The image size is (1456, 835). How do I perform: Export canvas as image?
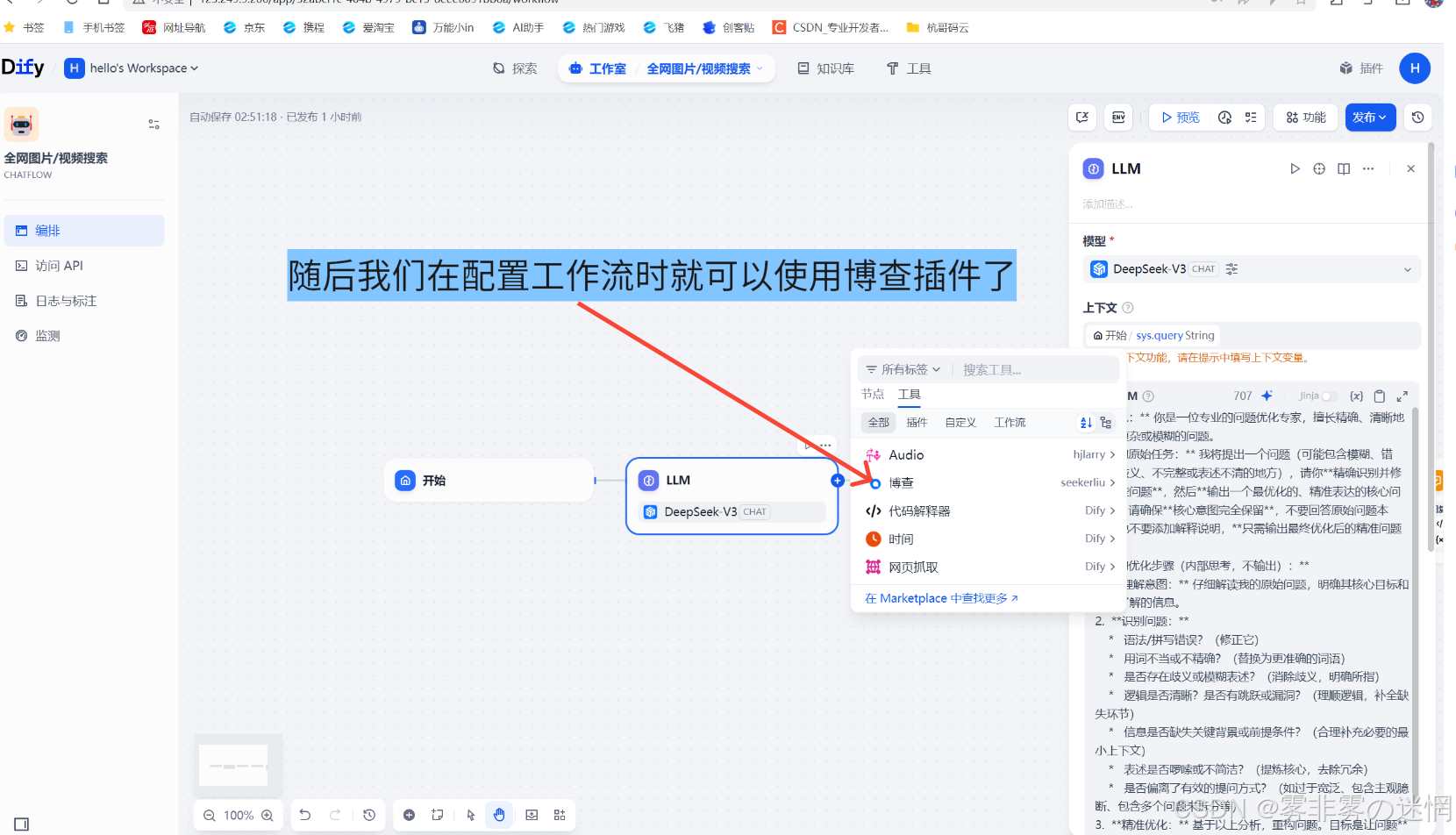[x=532, y=815]
